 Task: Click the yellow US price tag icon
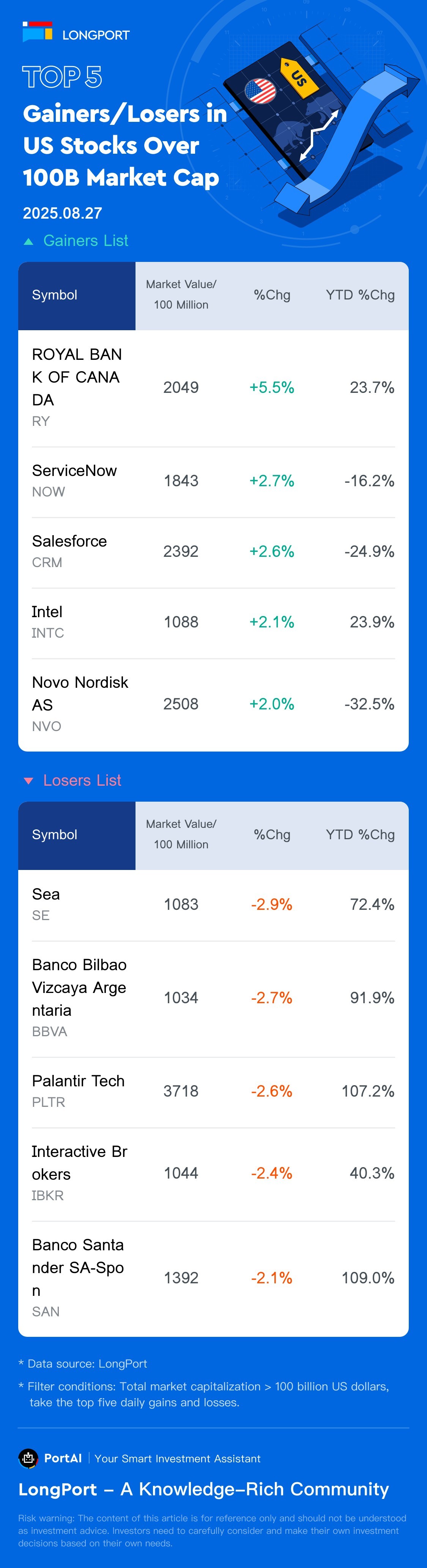[299, 77]
